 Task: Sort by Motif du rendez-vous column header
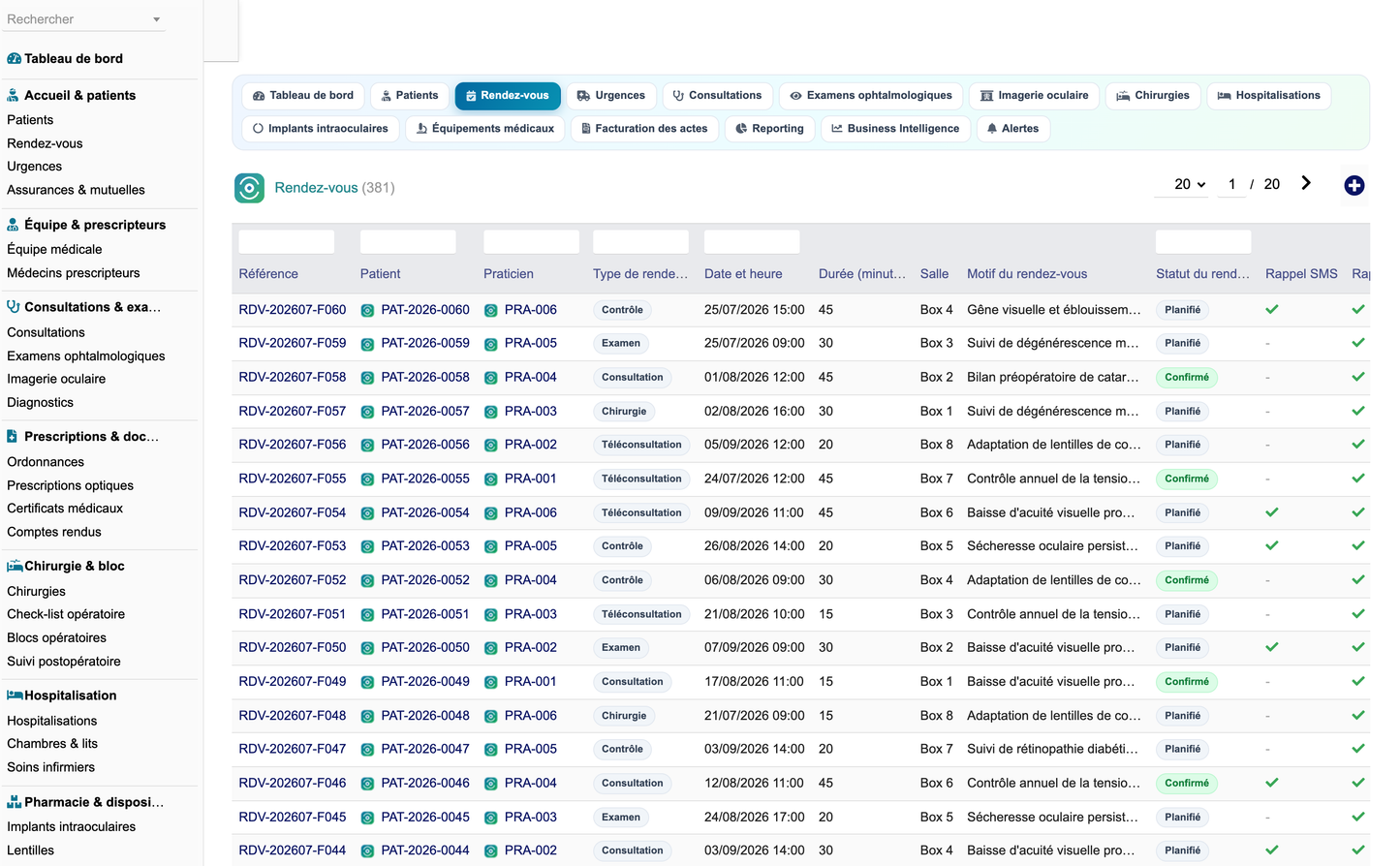coord(1027,274)
